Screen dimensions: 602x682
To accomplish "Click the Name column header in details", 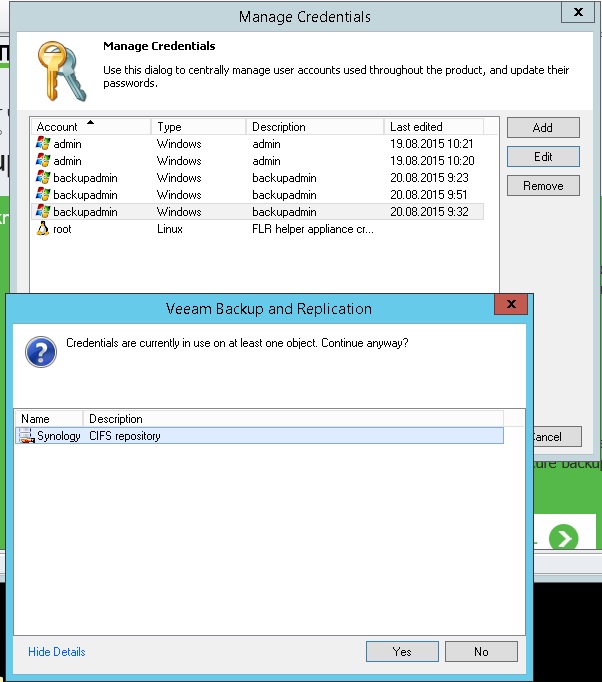I will [x=49, y=419].
